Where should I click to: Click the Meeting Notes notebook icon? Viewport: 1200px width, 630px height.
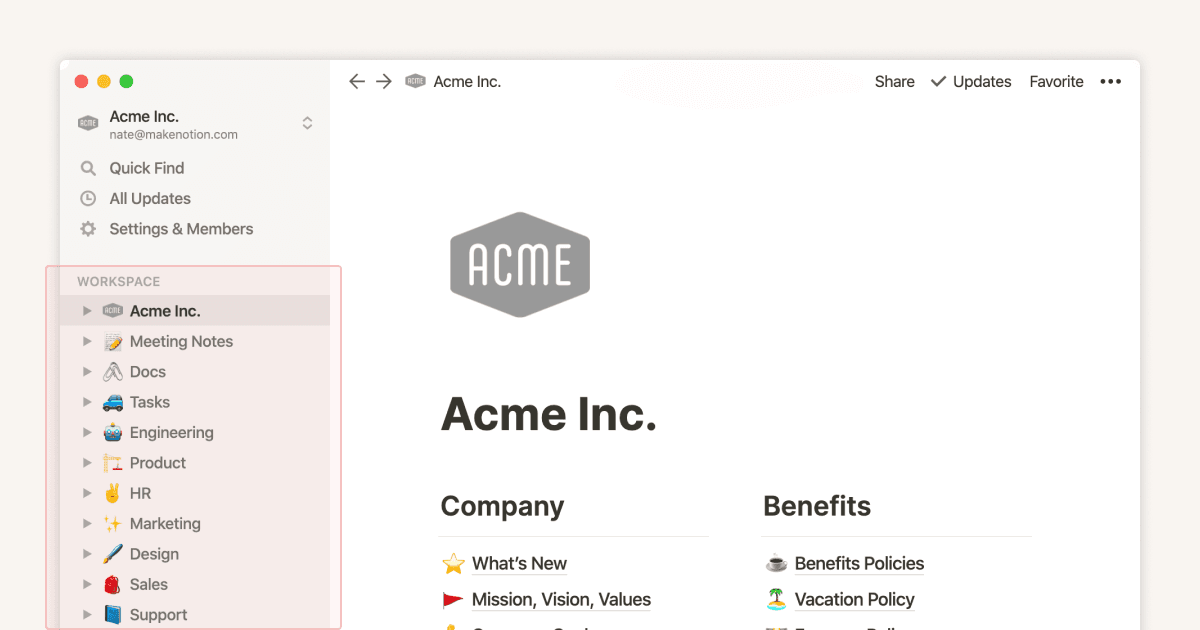coord(111,341)
